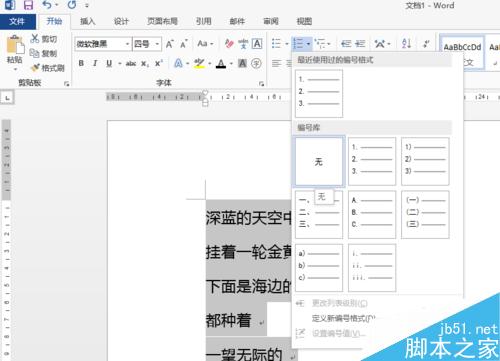Open the highlight color picker
Screen dimensions: 500x361
point(210,63)
